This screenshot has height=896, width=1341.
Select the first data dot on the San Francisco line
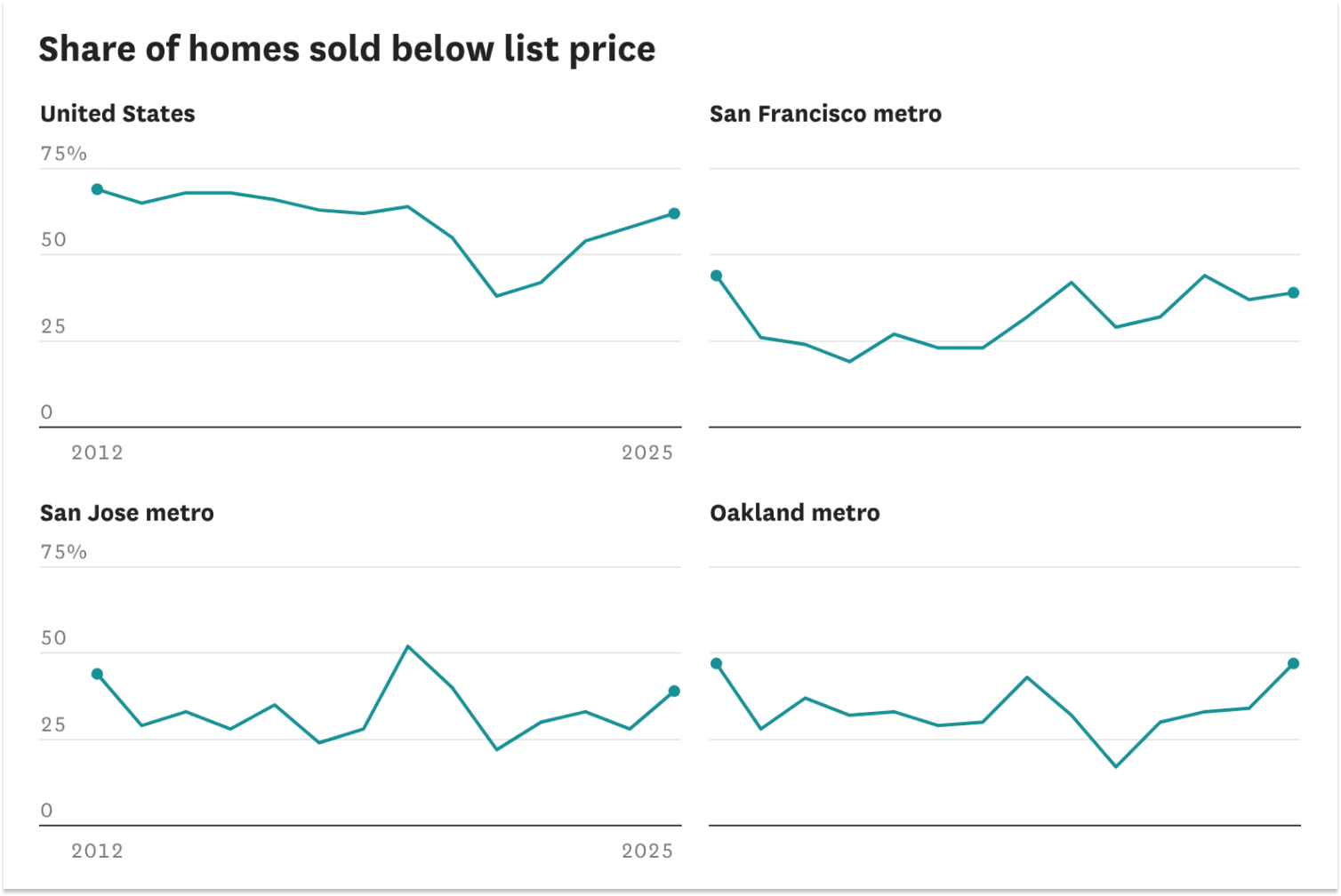click(717, 276)
